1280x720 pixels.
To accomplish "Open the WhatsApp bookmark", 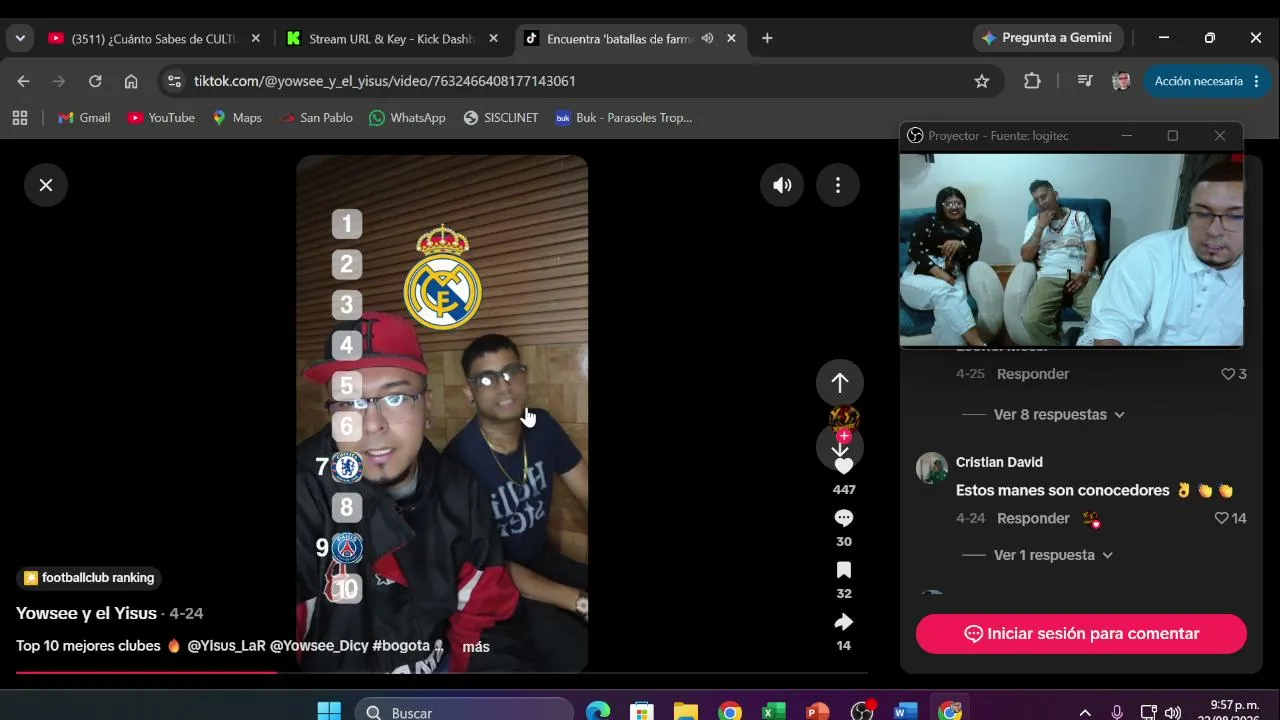I will pyautogui.click(x=407, y=118).
